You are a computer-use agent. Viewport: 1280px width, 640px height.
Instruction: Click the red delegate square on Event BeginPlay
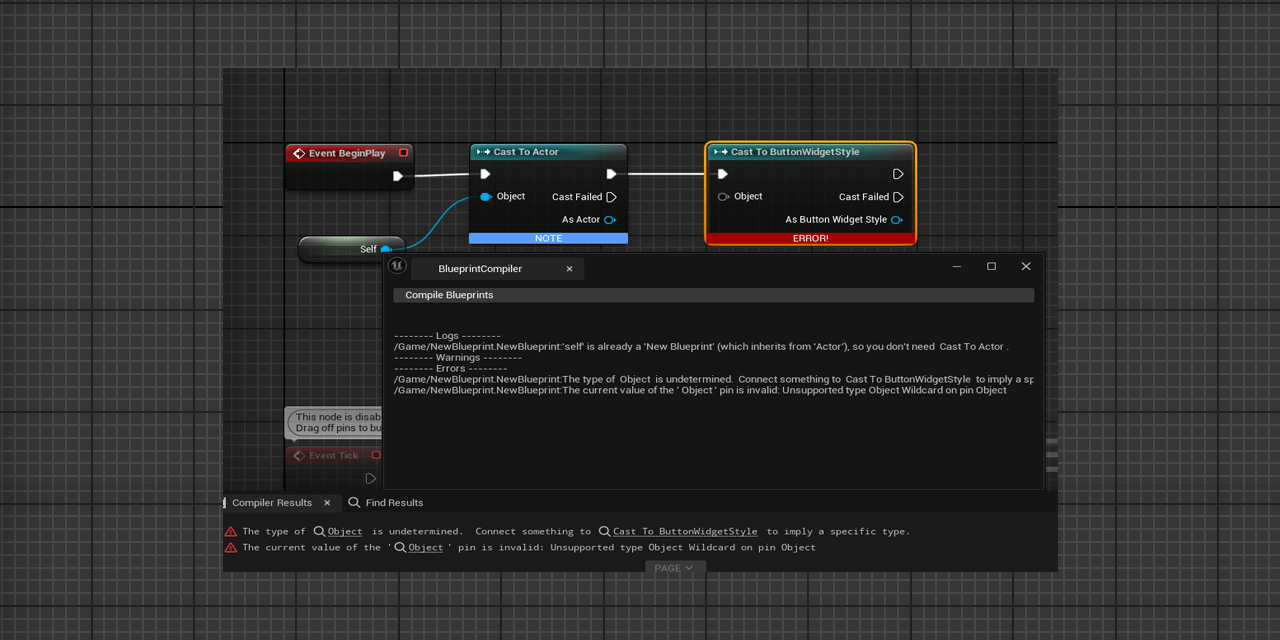[403, 152]
